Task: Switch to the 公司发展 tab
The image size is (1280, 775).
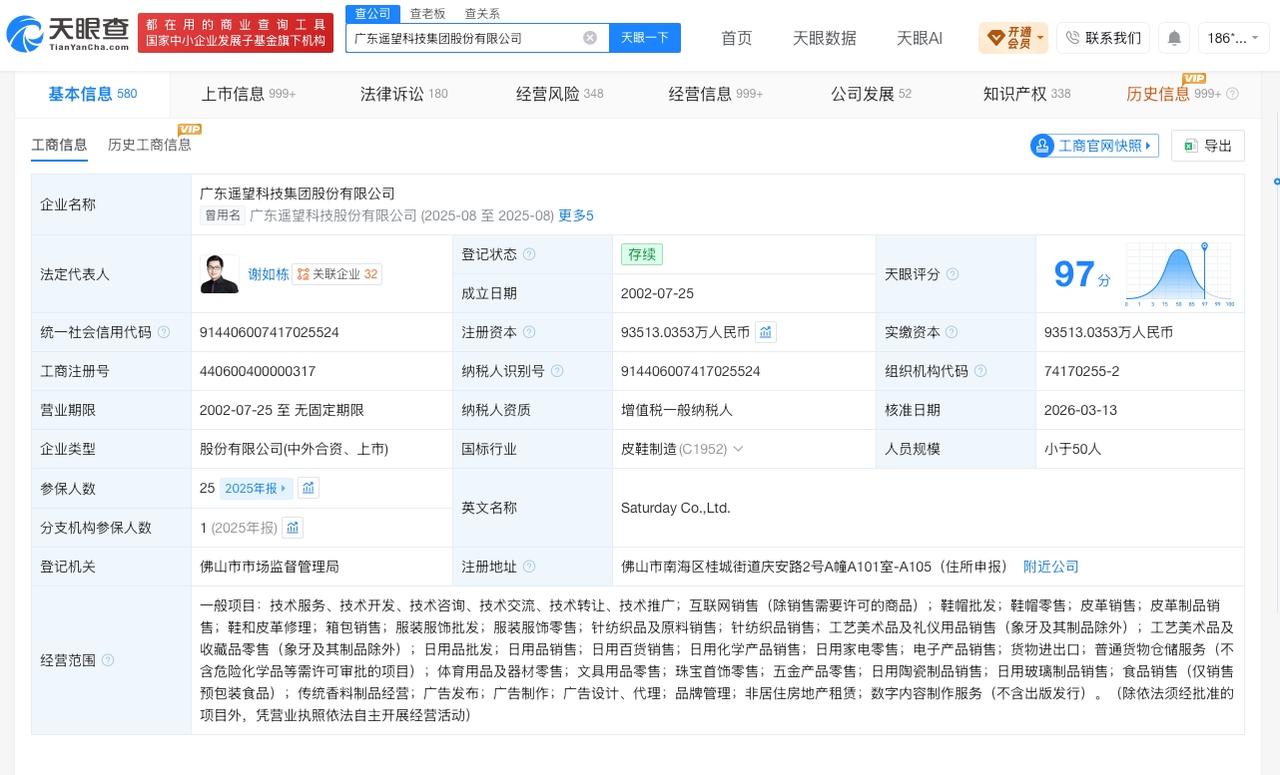Action: (871, 94)
